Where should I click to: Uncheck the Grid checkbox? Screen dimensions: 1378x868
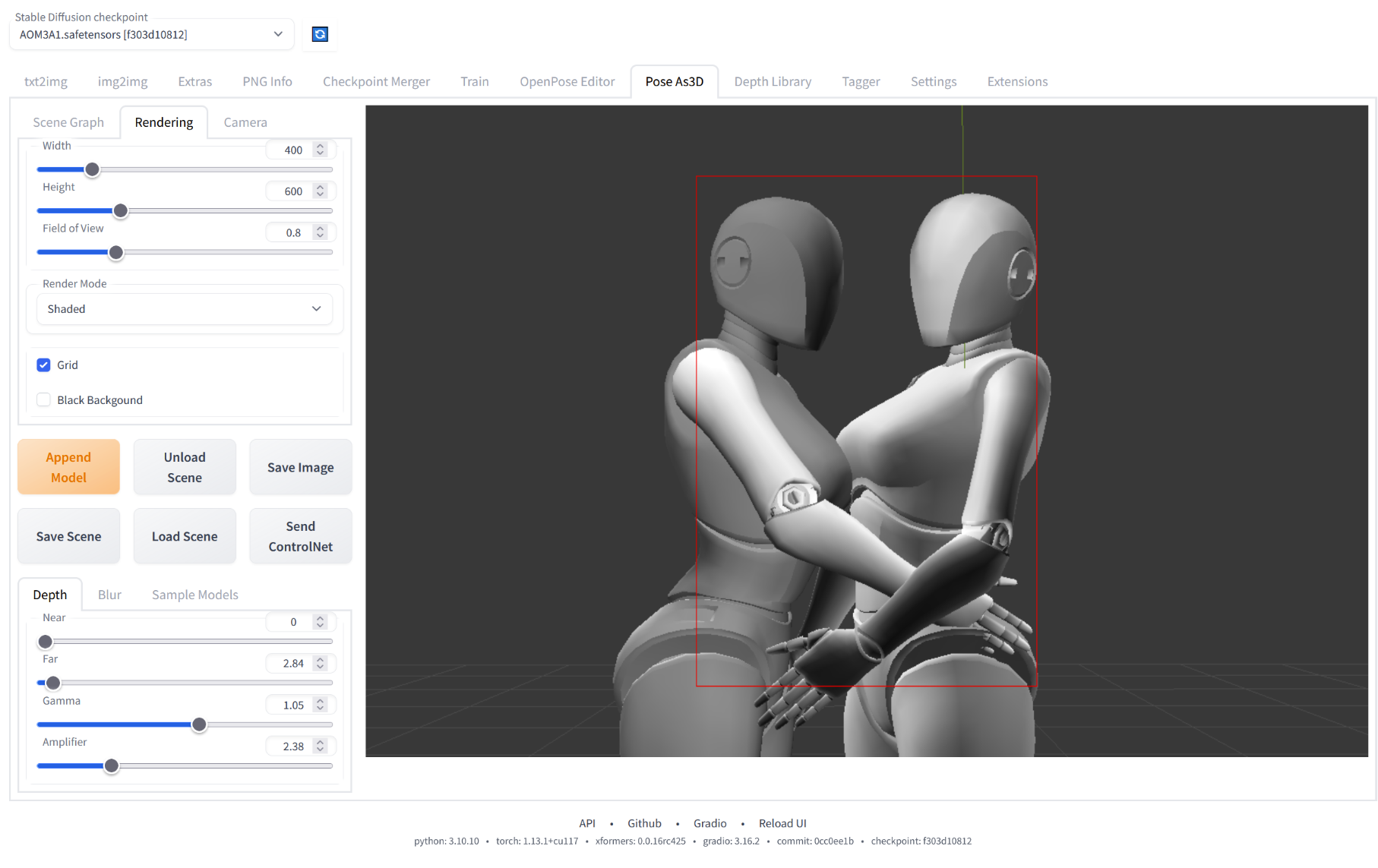[44, 365]
